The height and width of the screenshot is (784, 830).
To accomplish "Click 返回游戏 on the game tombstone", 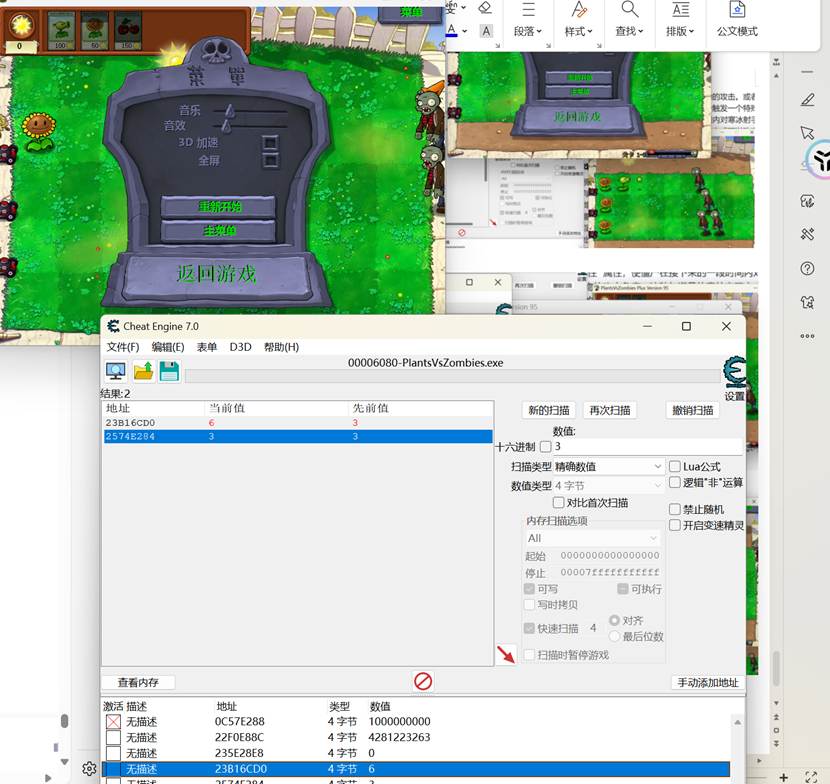I will [216, 274].
